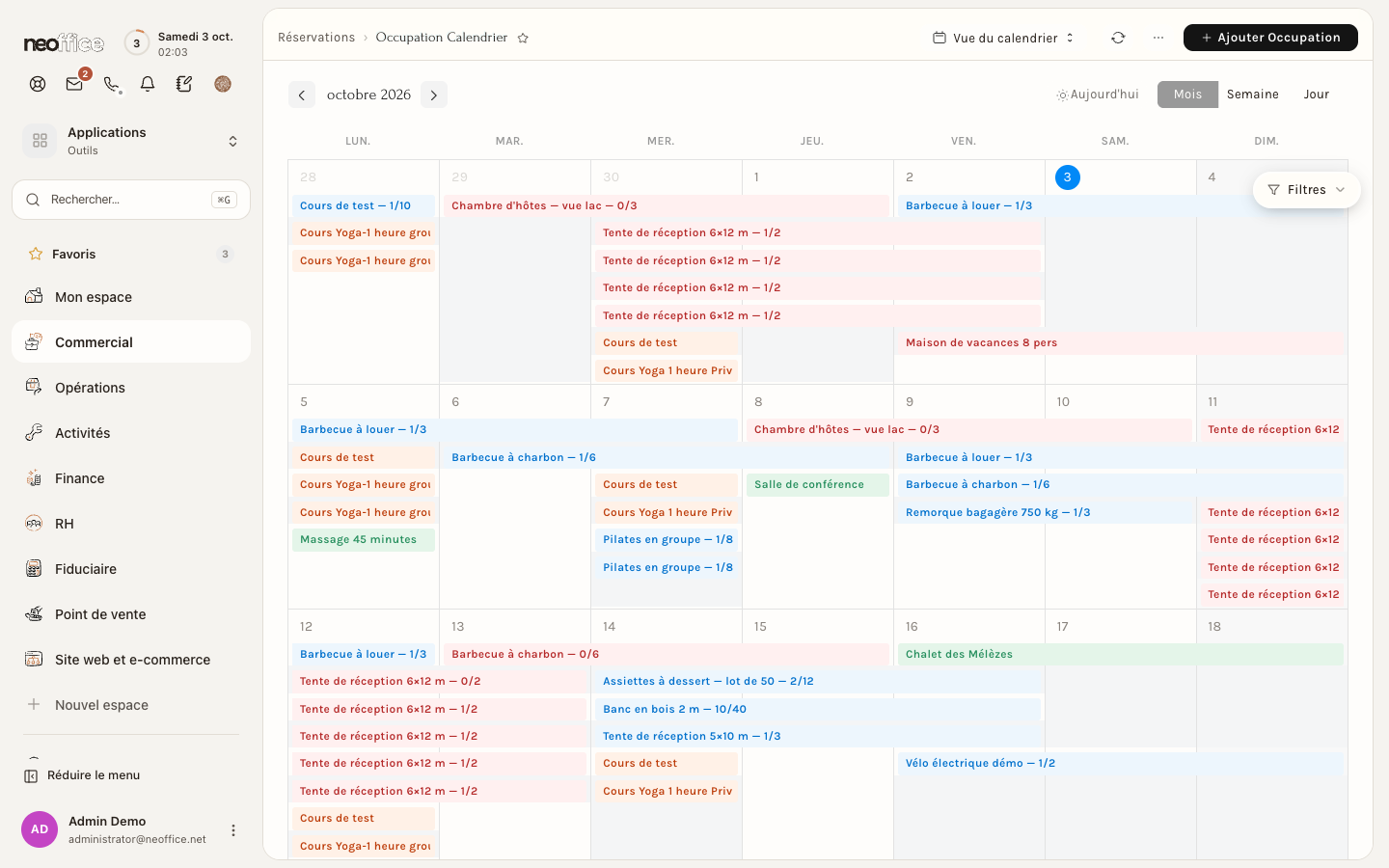
Task: Refresh the calendar with the reload icon
Action: [1118, 38]
